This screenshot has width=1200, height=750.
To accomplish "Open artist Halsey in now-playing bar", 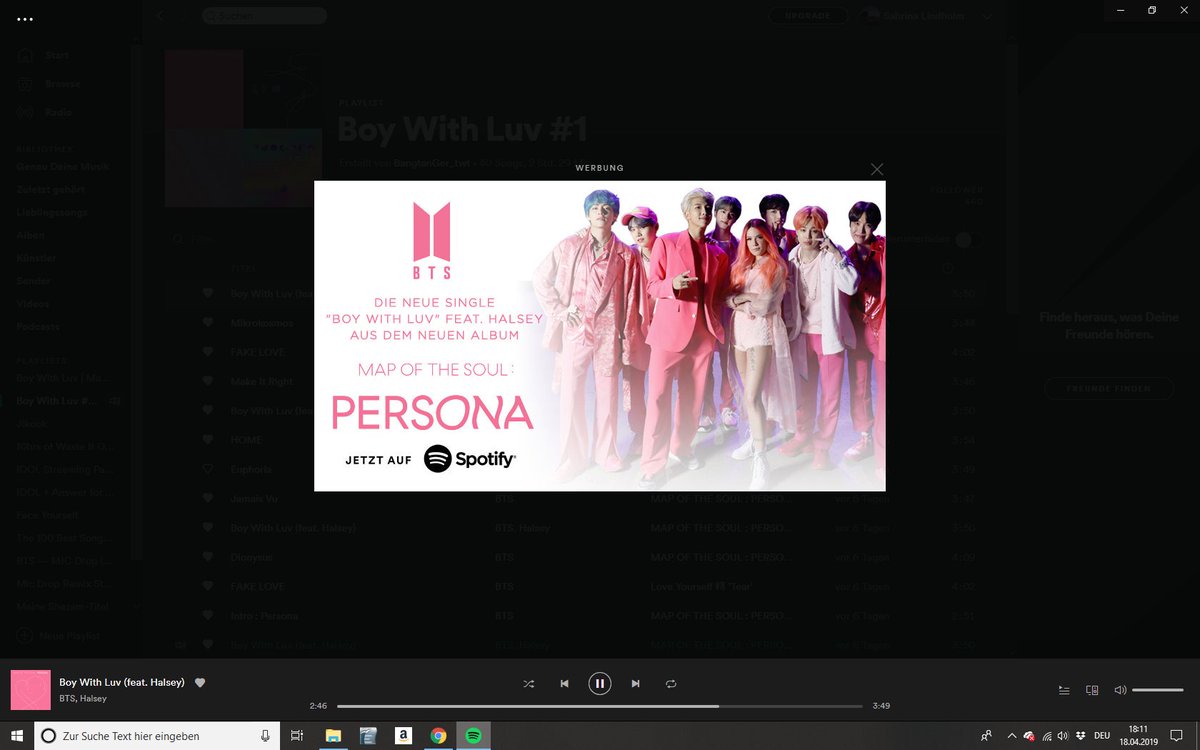I will (94, 698).
